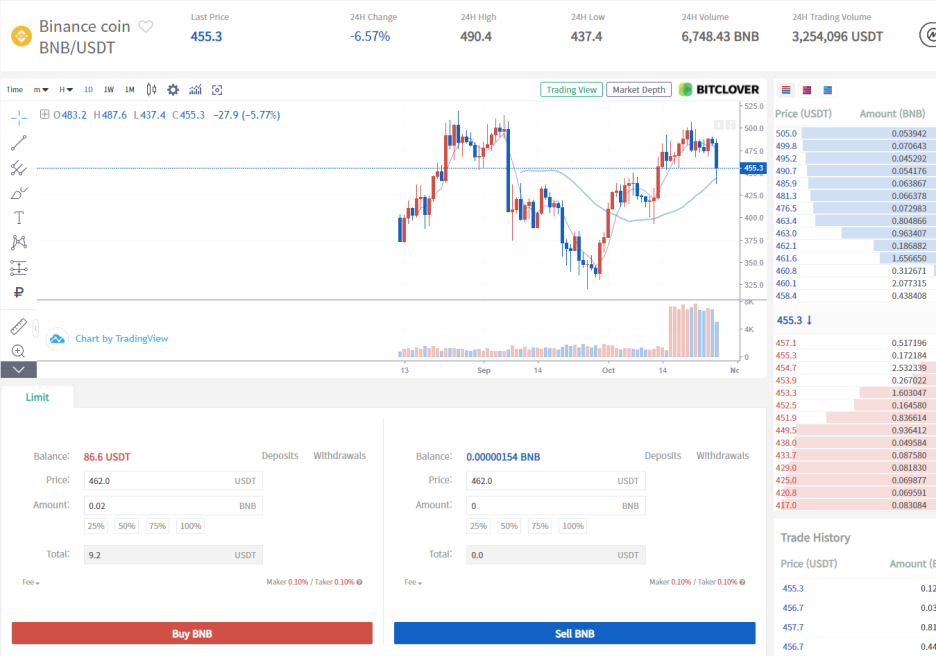Screen dimensions: 936x656
Task: Open the hours interval dropdown
Action: click(x=66, y=90)
